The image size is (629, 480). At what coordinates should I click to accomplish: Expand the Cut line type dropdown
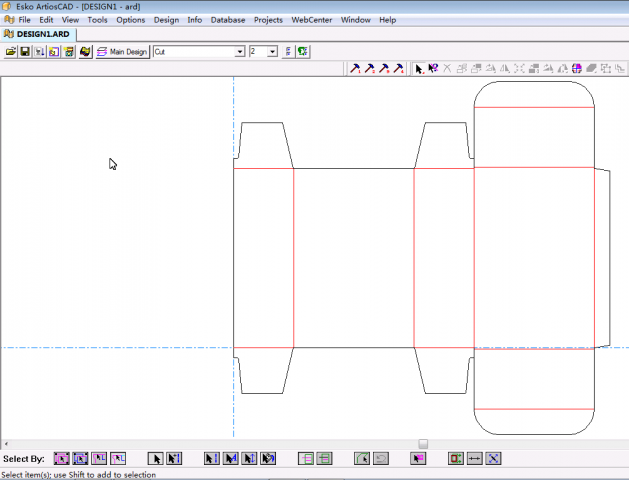240,52
